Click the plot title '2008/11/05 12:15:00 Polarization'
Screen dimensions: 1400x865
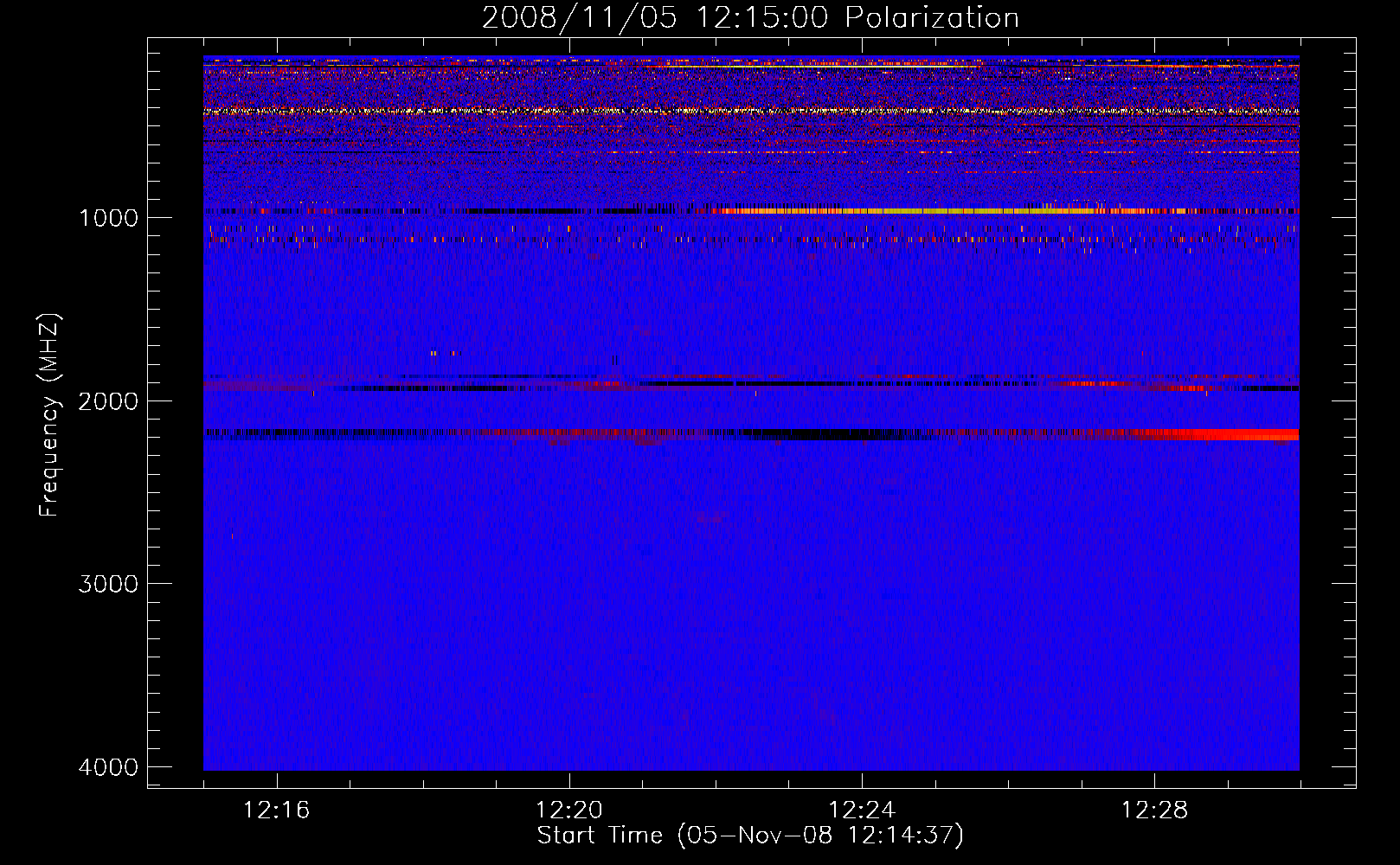tap(750, 17)
